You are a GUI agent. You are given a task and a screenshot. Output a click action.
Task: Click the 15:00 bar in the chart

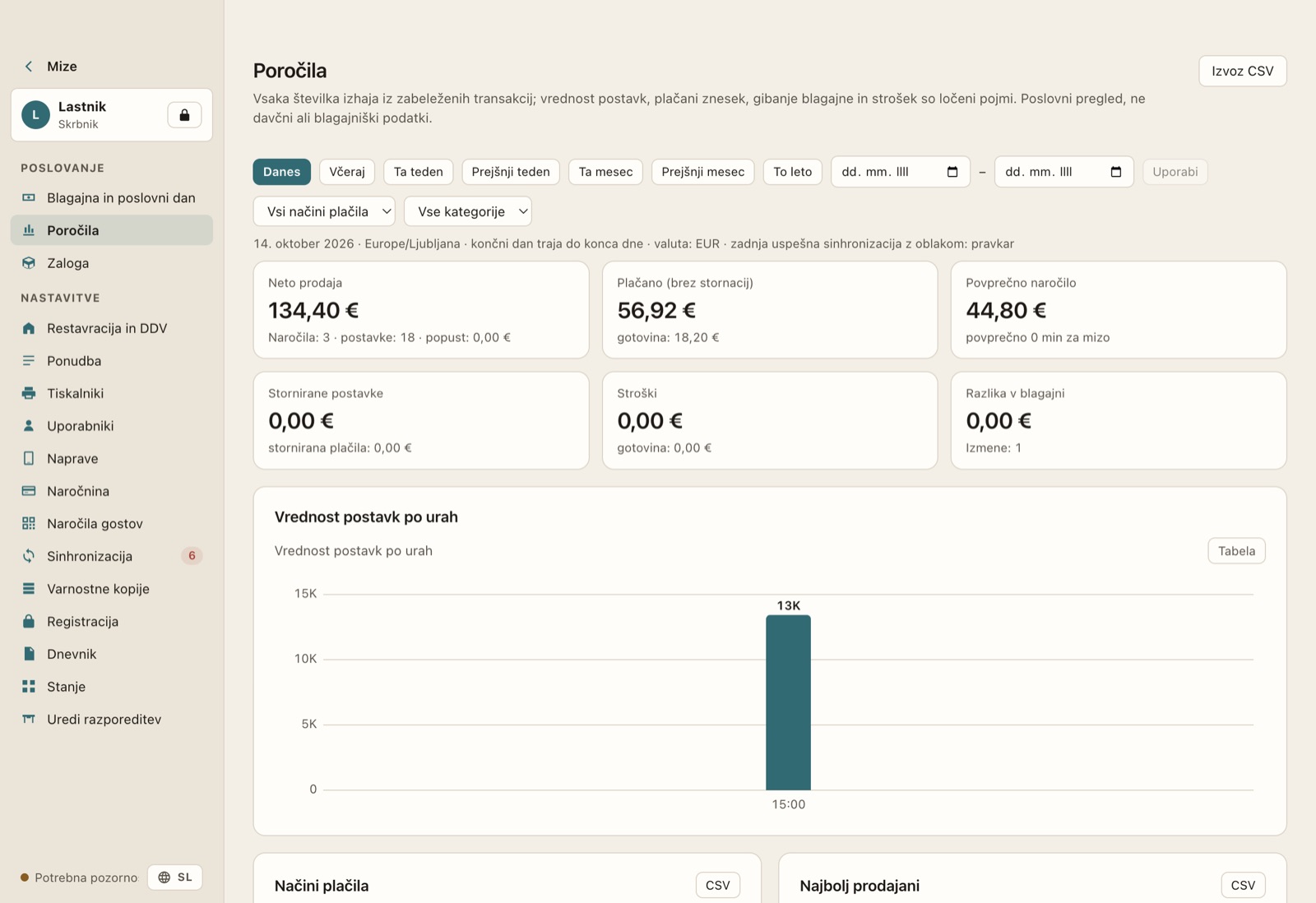pyautogui.click(x=788, y=702)
